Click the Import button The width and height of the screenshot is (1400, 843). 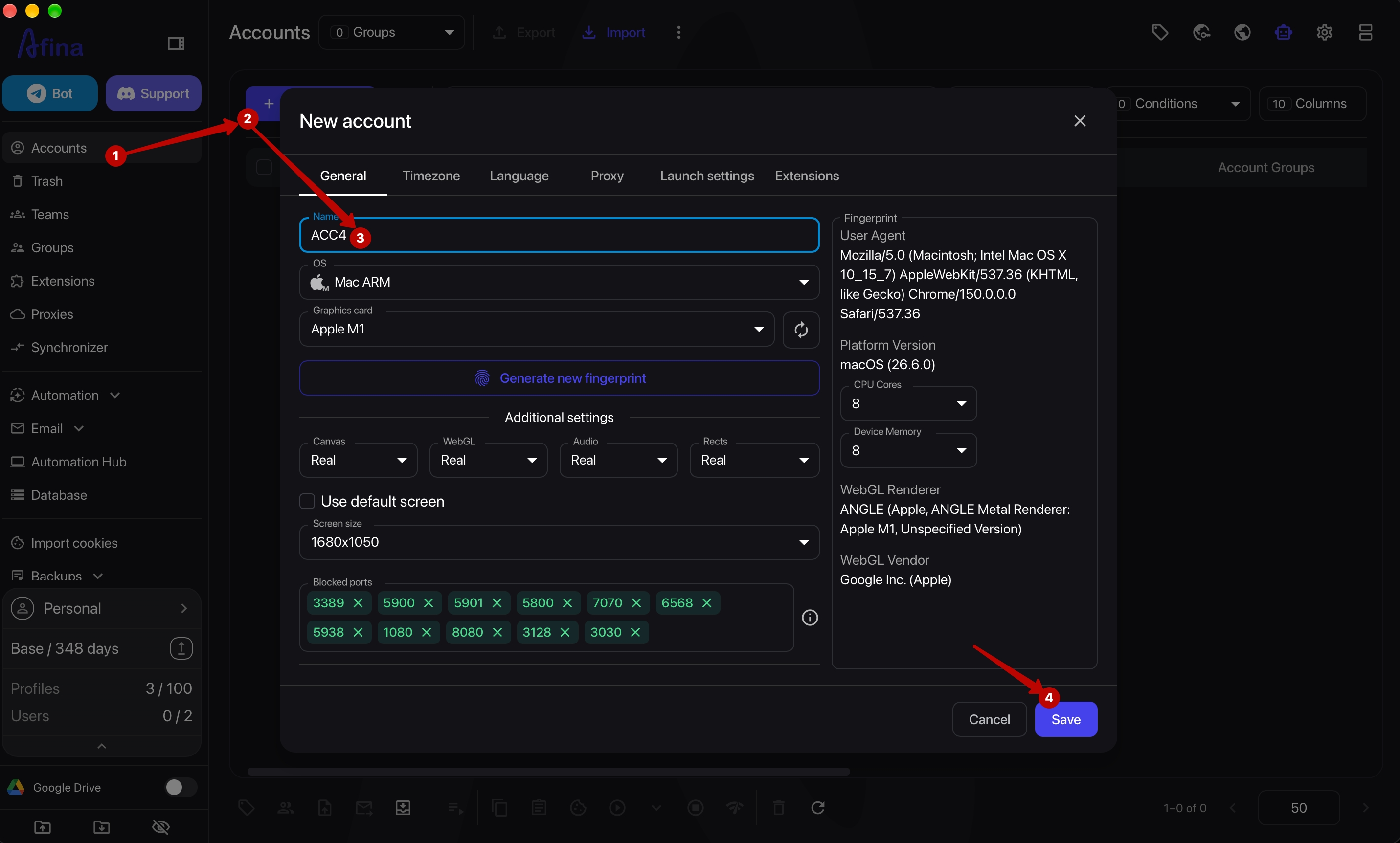(x=613, y=32)
